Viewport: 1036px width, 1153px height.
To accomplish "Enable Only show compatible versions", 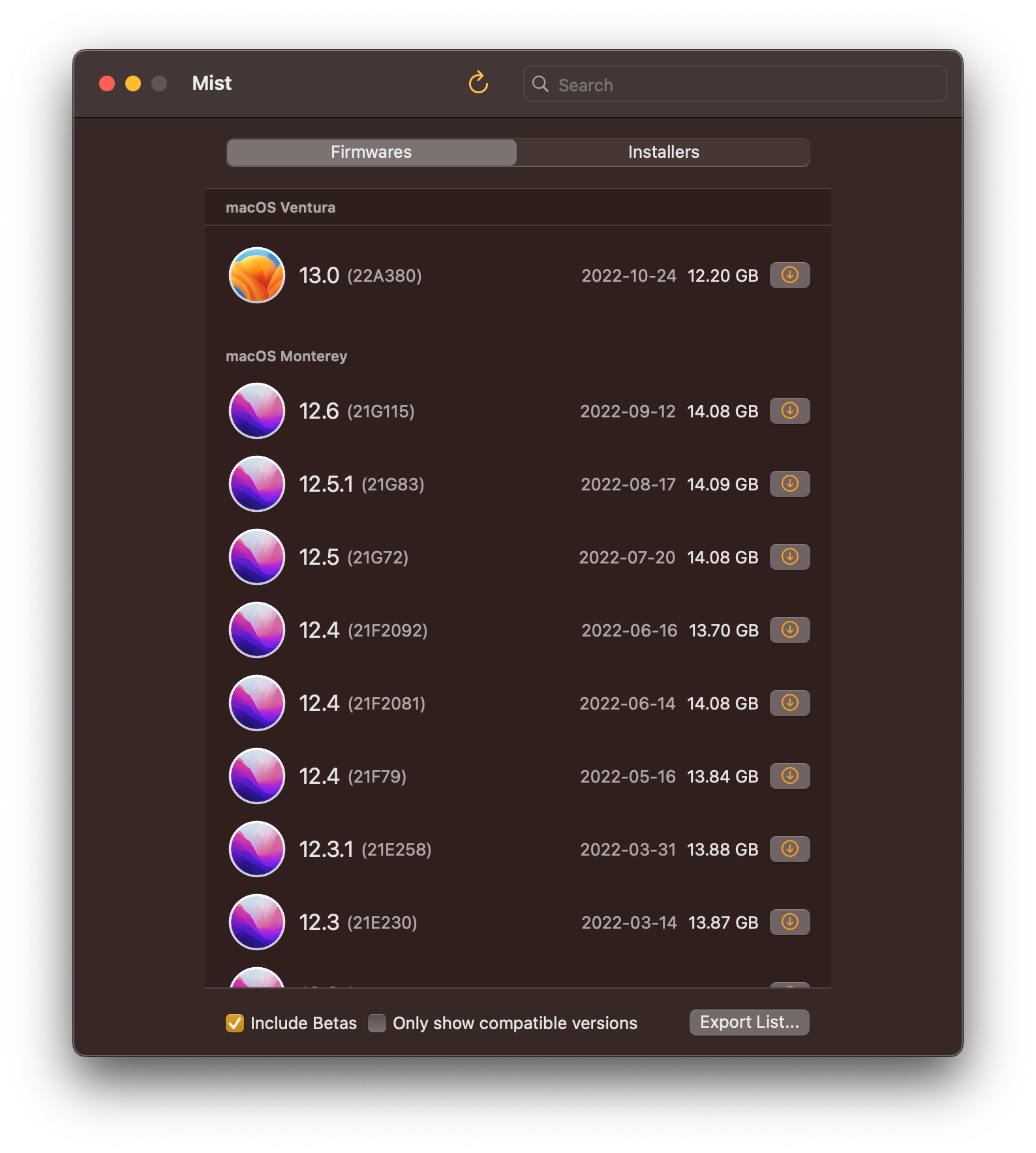I will tap(377, 1023).
